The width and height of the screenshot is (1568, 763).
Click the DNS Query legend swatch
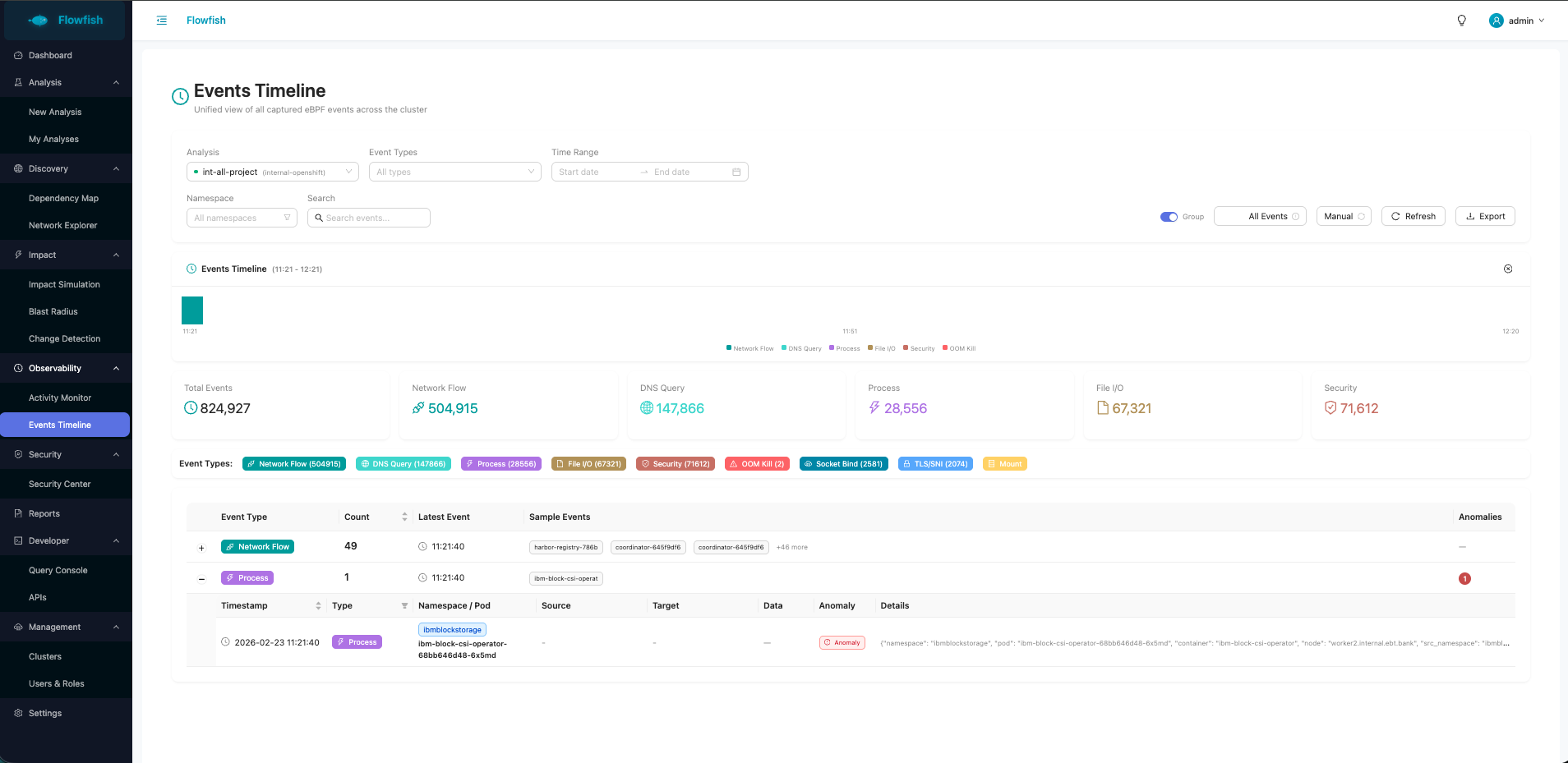[784, 347]
